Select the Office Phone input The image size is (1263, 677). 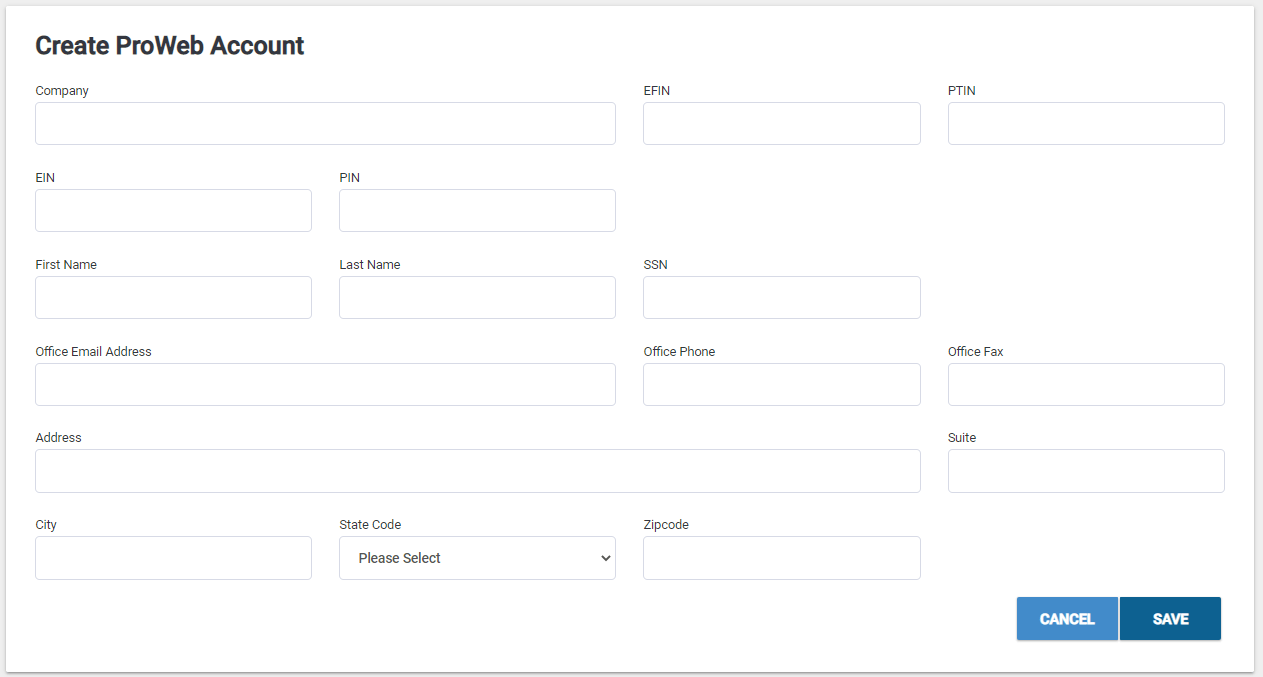click(781, 384)
